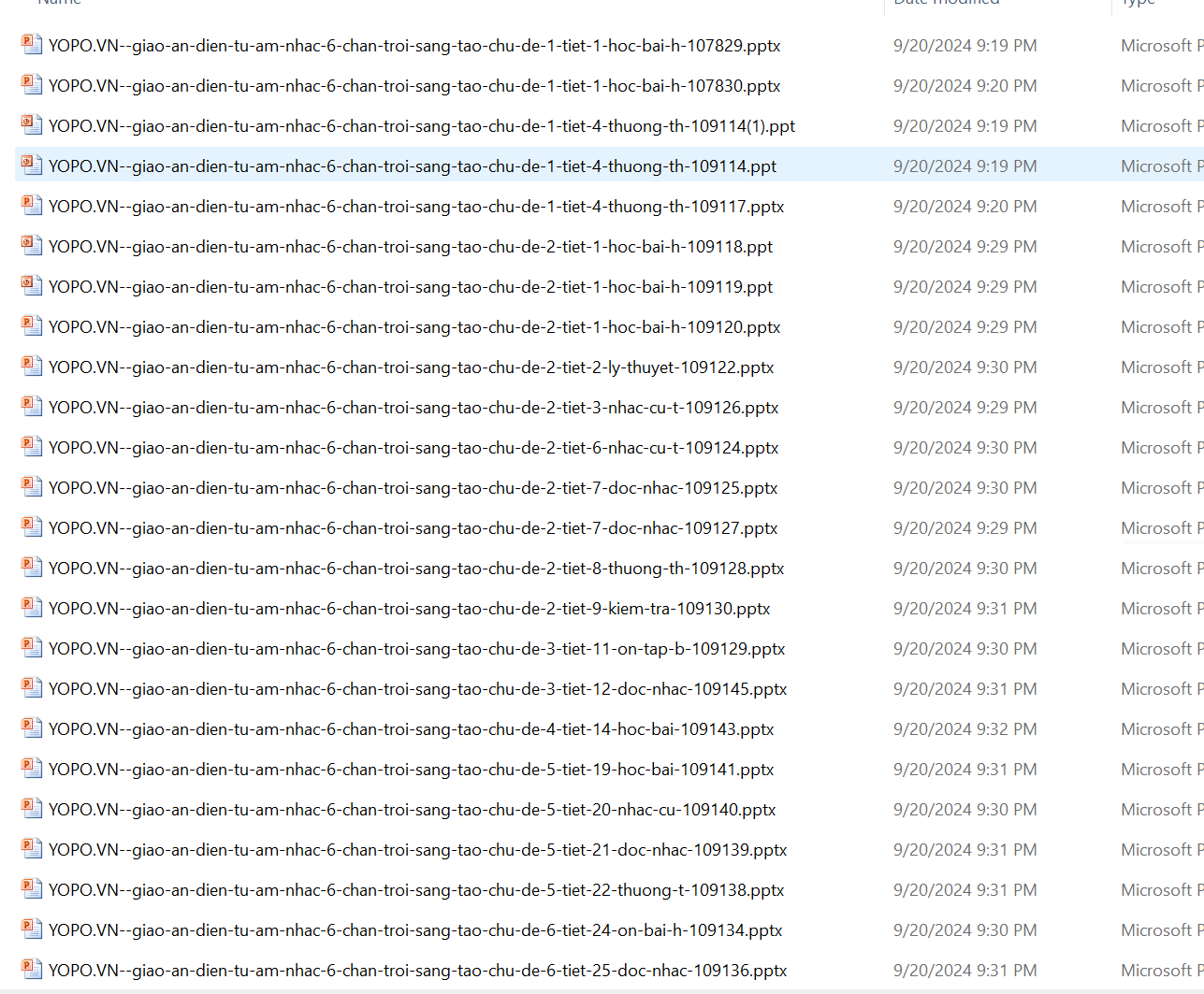Select file name ending tiet-12-doc-nhac-109145.pptx
This screenshot has width=1204, height=994.
pyautogui.click(x=418, y=689)
